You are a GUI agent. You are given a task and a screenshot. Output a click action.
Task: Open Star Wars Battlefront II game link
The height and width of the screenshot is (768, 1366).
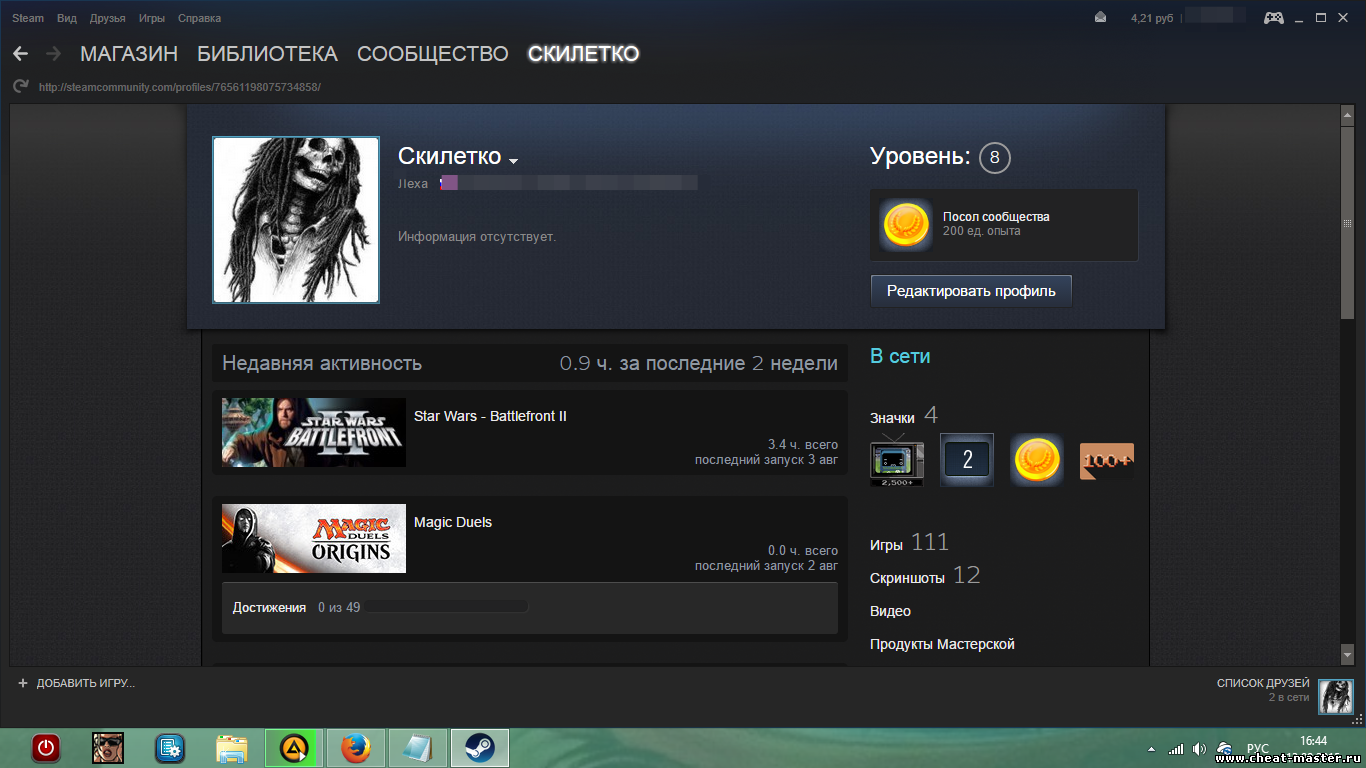(x=490, y=416)
